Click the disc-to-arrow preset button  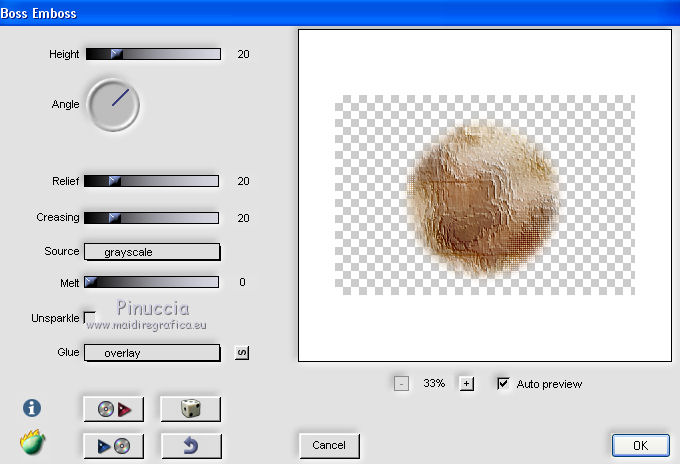coord(114,409)
